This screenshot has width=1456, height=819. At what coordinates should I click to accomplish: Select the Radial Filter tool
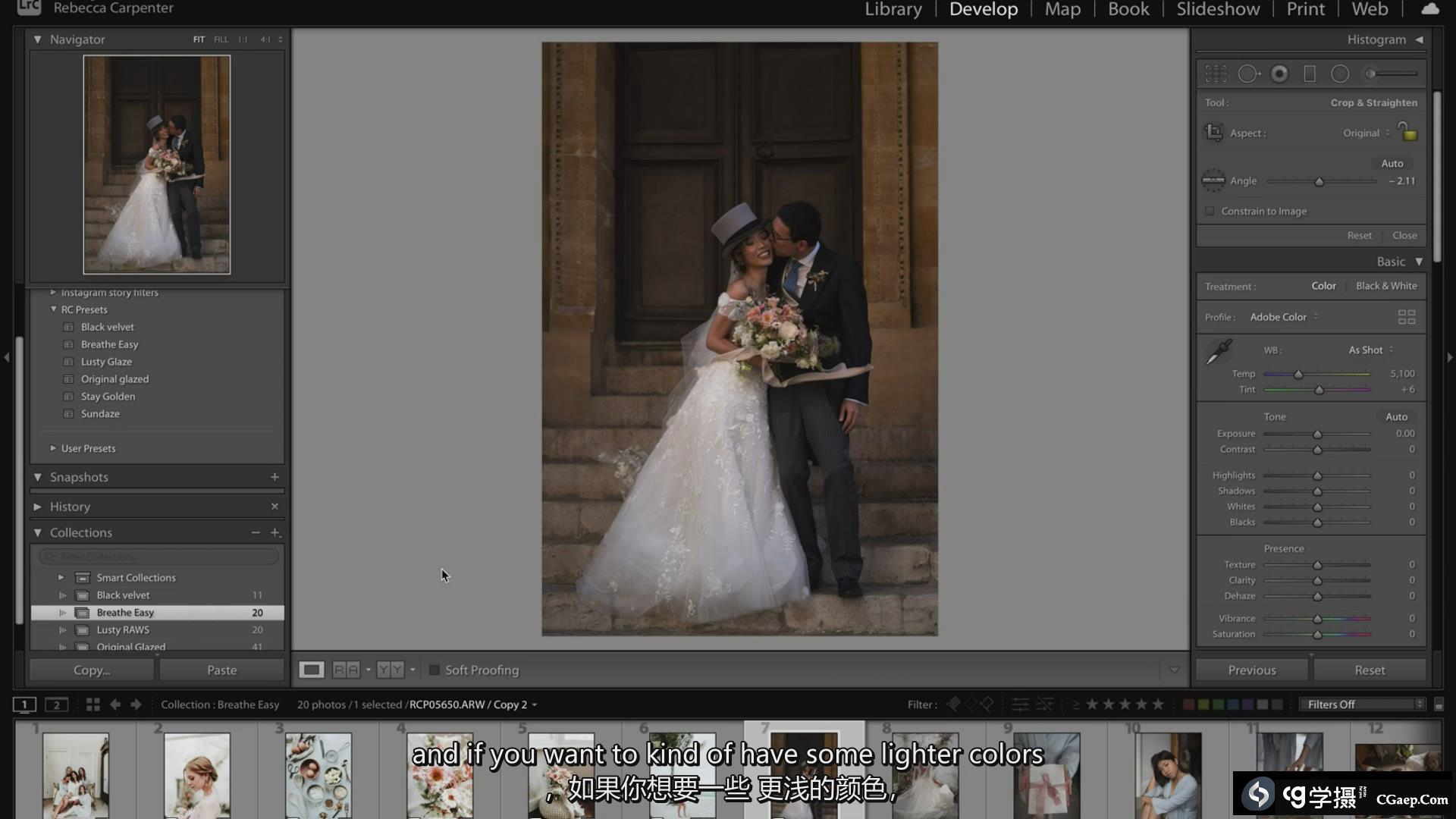click(1340, 74)
